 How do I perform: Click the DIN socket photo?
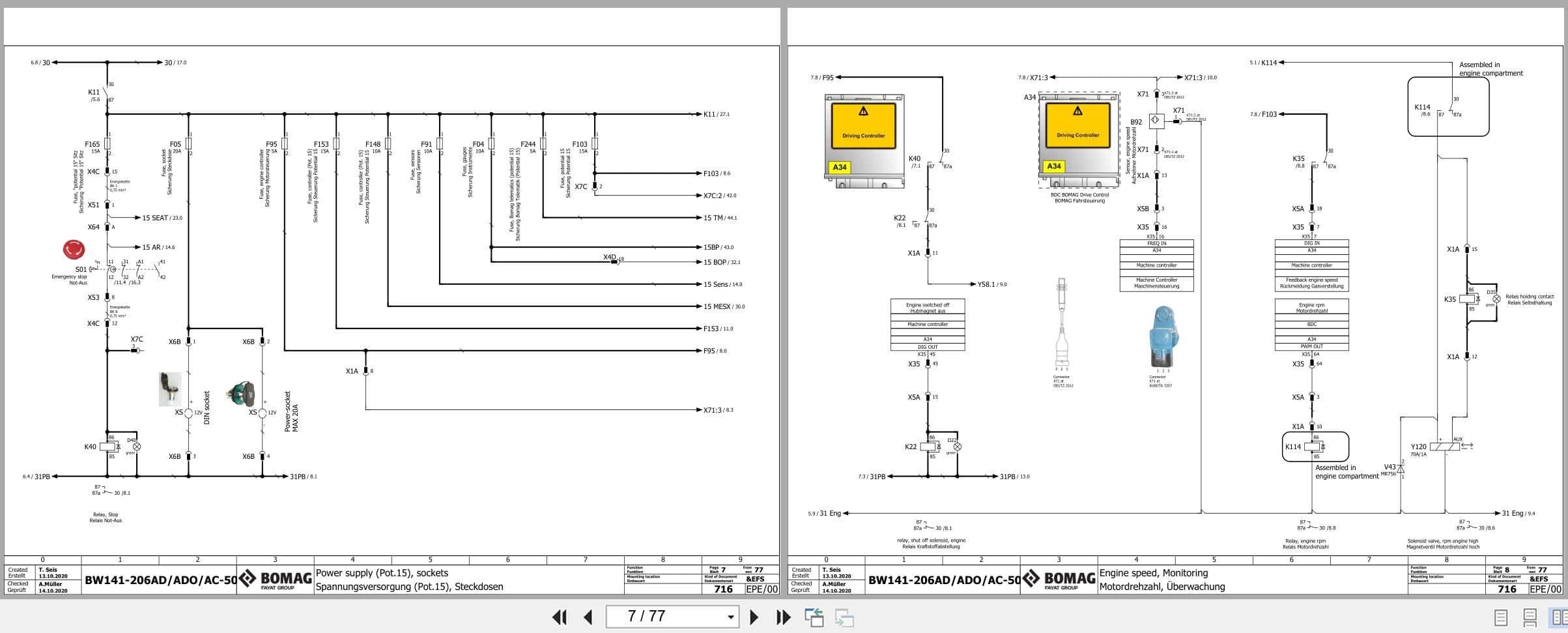(169, 389)
